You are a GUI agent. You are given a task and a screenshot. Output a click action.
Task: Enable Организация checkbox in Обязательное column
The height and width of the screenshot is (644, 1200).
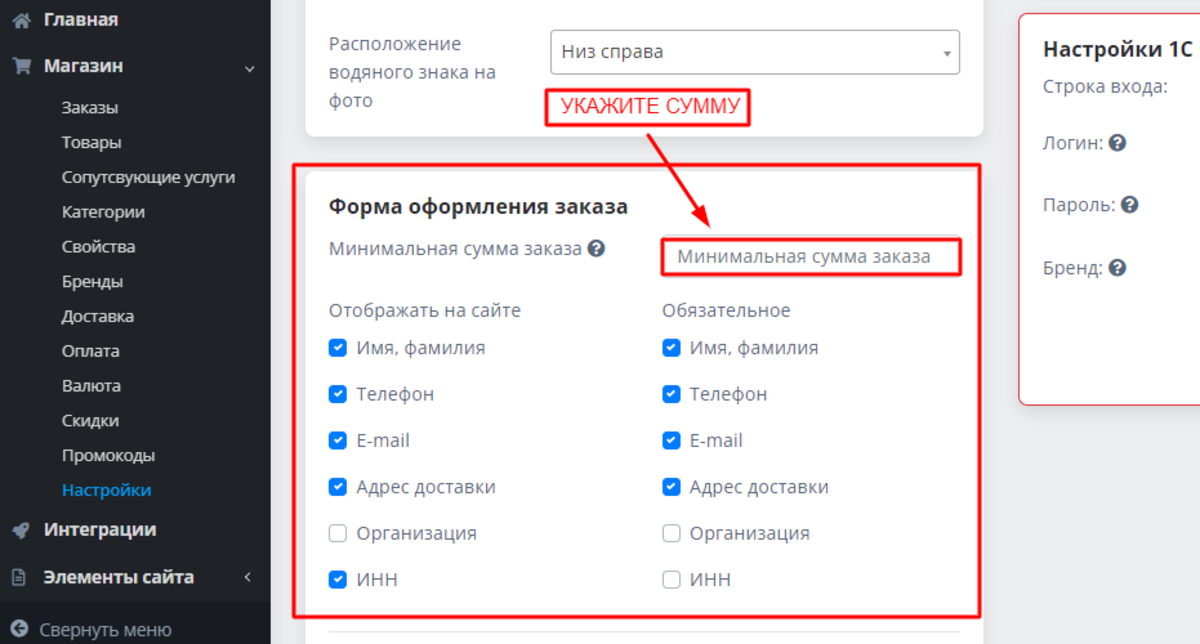(x=671, y=533)
